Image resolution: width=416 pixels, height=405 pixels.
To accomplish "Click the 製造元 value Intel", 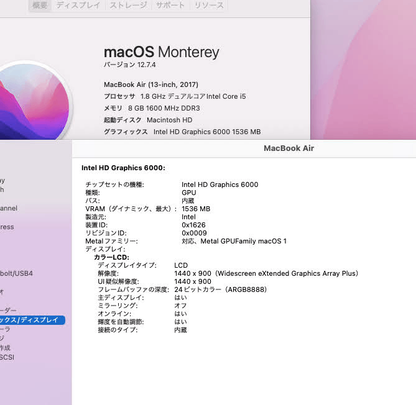I will pyautogui.click(x=188, y=217).
